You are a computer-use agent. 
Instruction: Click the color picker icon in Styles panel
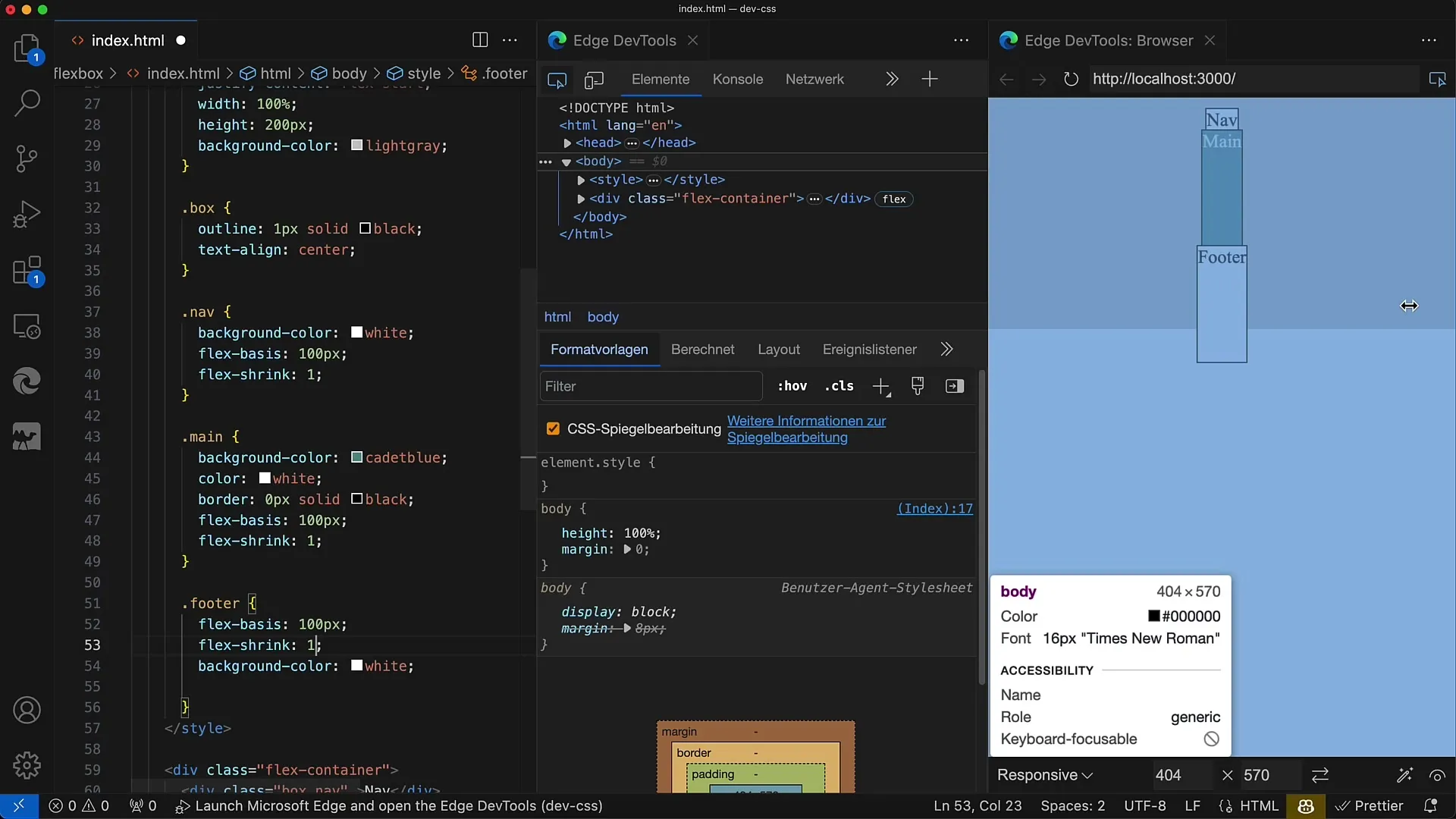coord(917,387)
